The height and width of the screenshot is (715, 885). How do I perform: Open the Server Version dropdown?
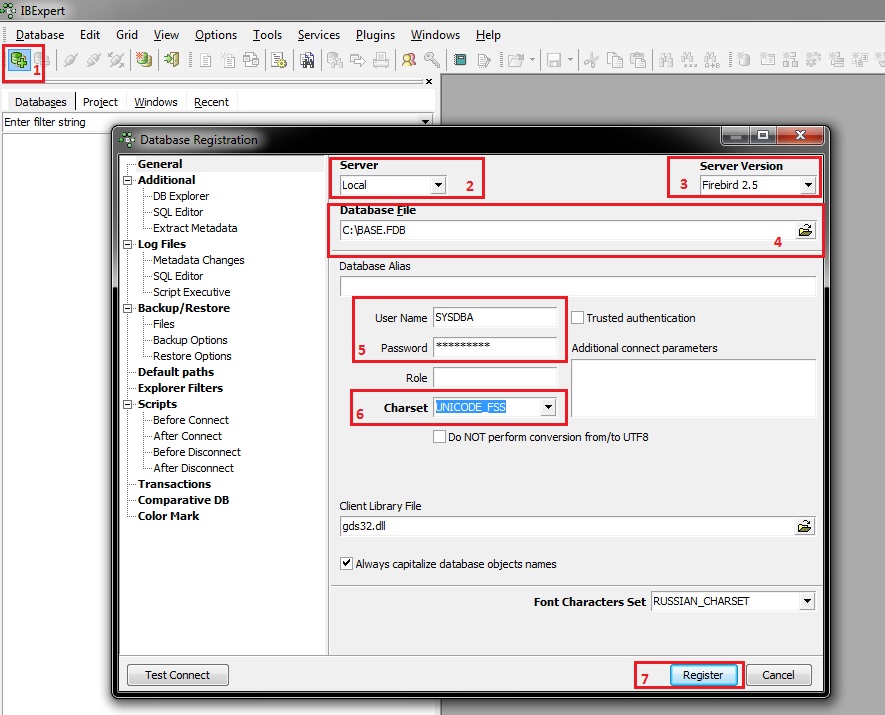pos(807,185)
